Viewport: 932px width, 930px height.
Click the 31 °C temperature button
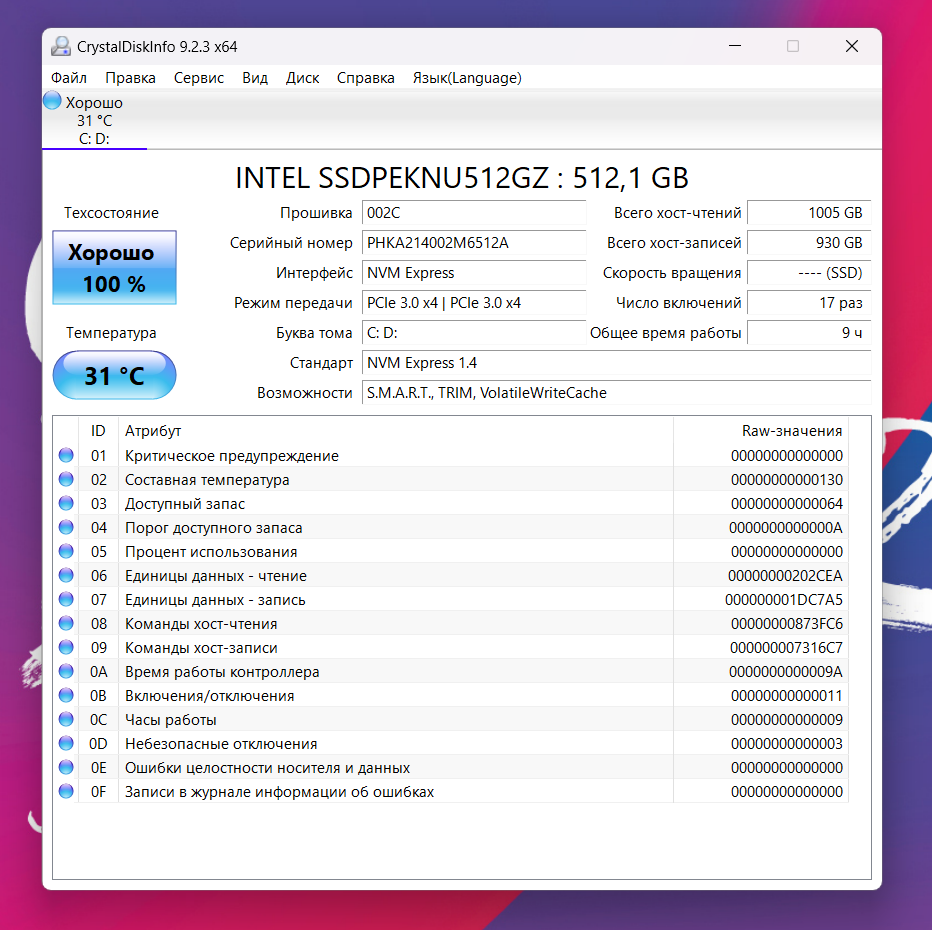(114, 376)
